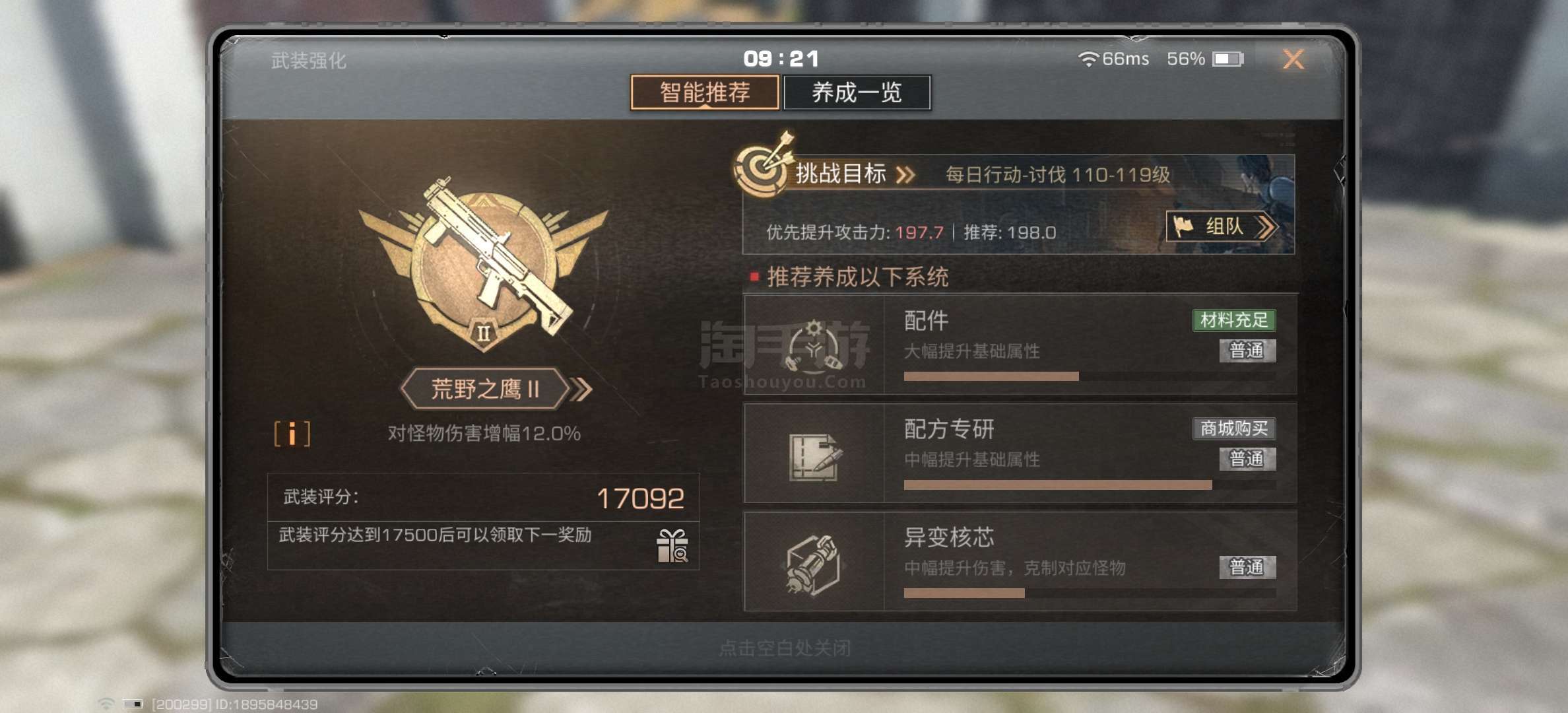1568x713 pixels.
Task: Tap the 商城购买 shop purchase tag
Action: (x=1234, y=428)
